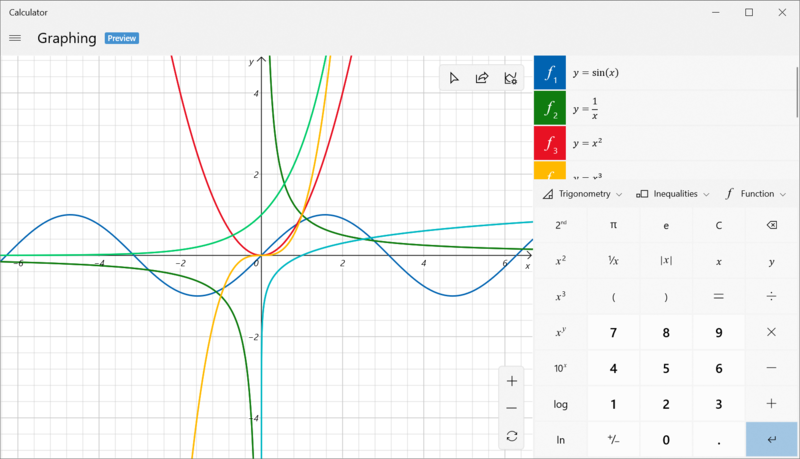Toggle visibility of f1 sin(x) function
800x459 pixels.
(x=550, y=73)
